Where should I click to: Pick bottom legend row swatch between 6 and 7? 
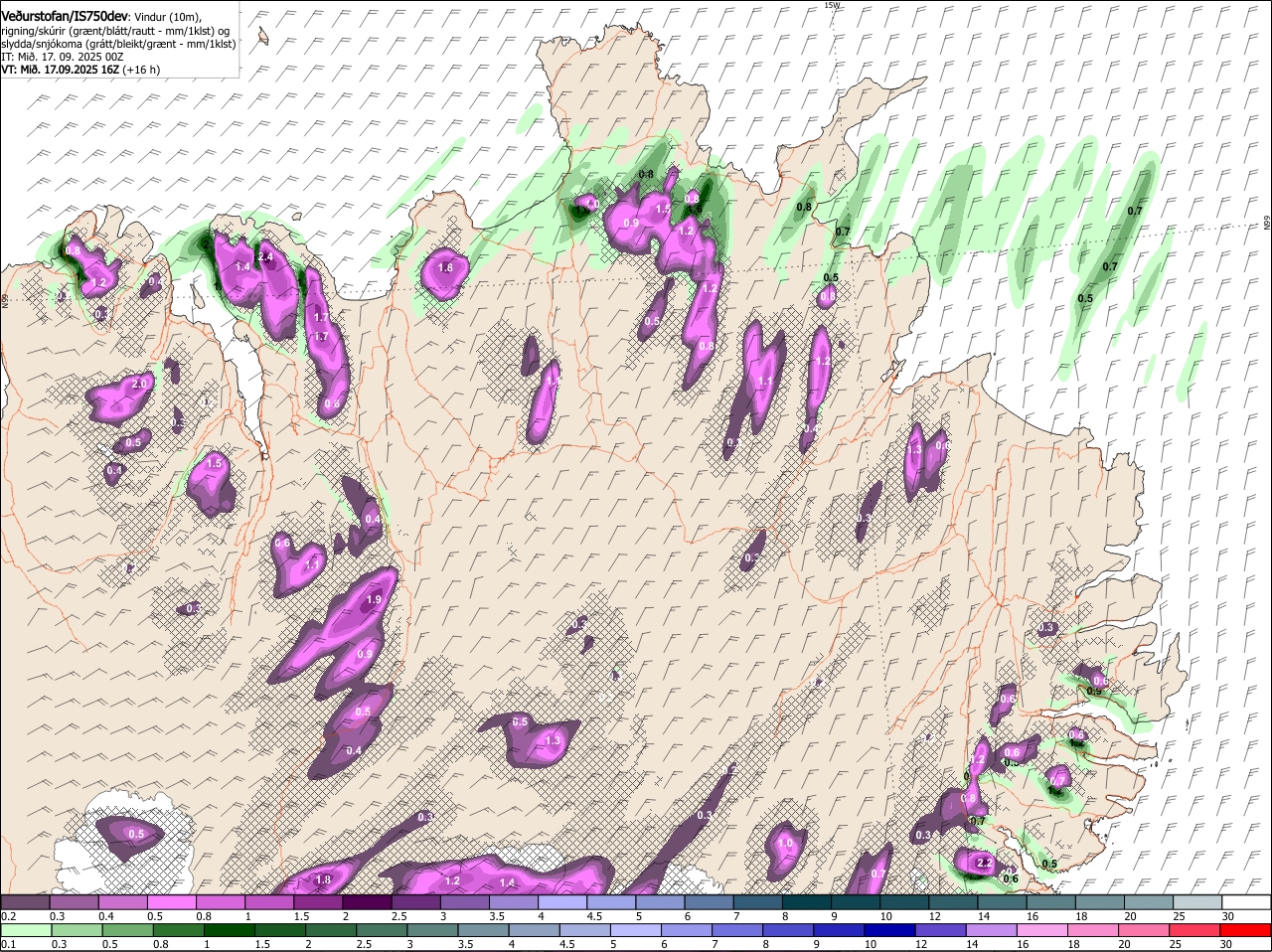tap(687, 931)
